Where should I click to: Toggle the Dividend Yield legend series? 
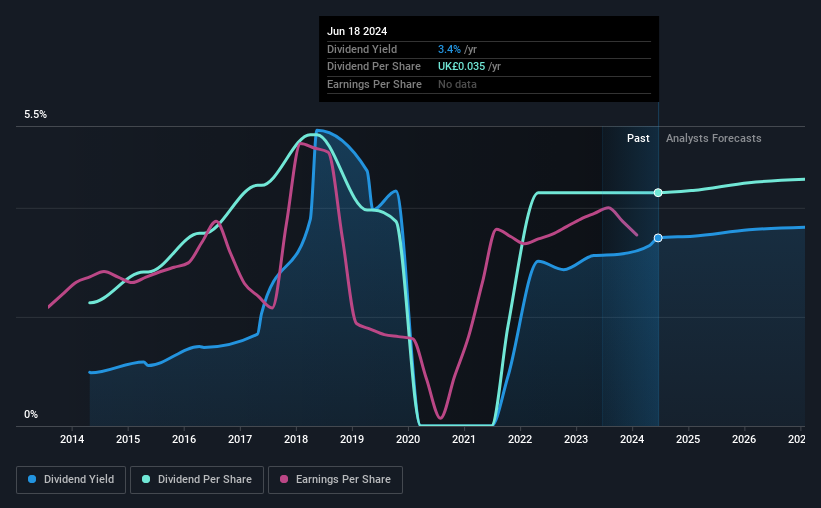pyautogui.click(x=71, y=480)
